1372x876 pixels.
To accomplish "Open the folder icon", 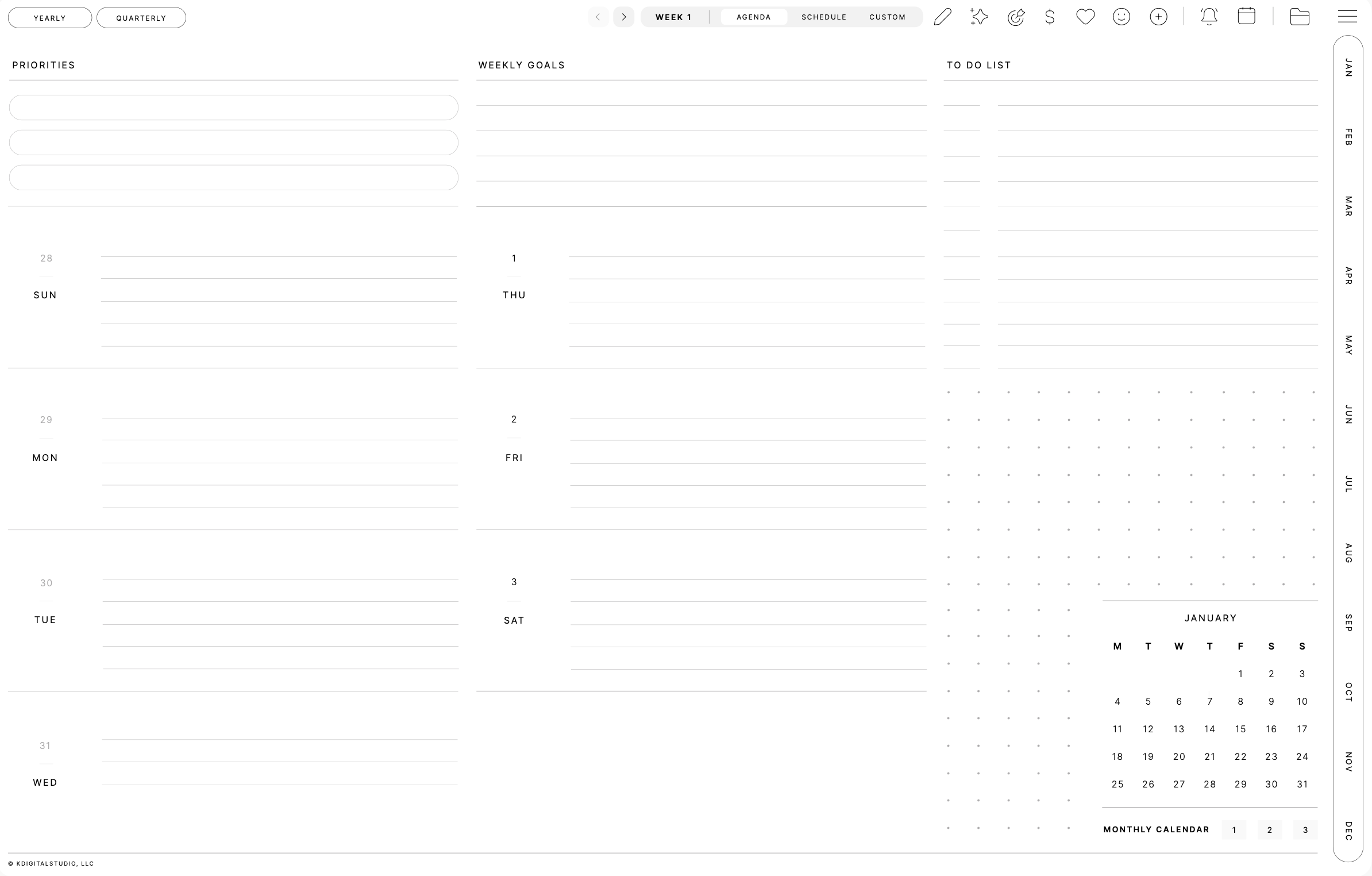I will [x=1300, y=17].
